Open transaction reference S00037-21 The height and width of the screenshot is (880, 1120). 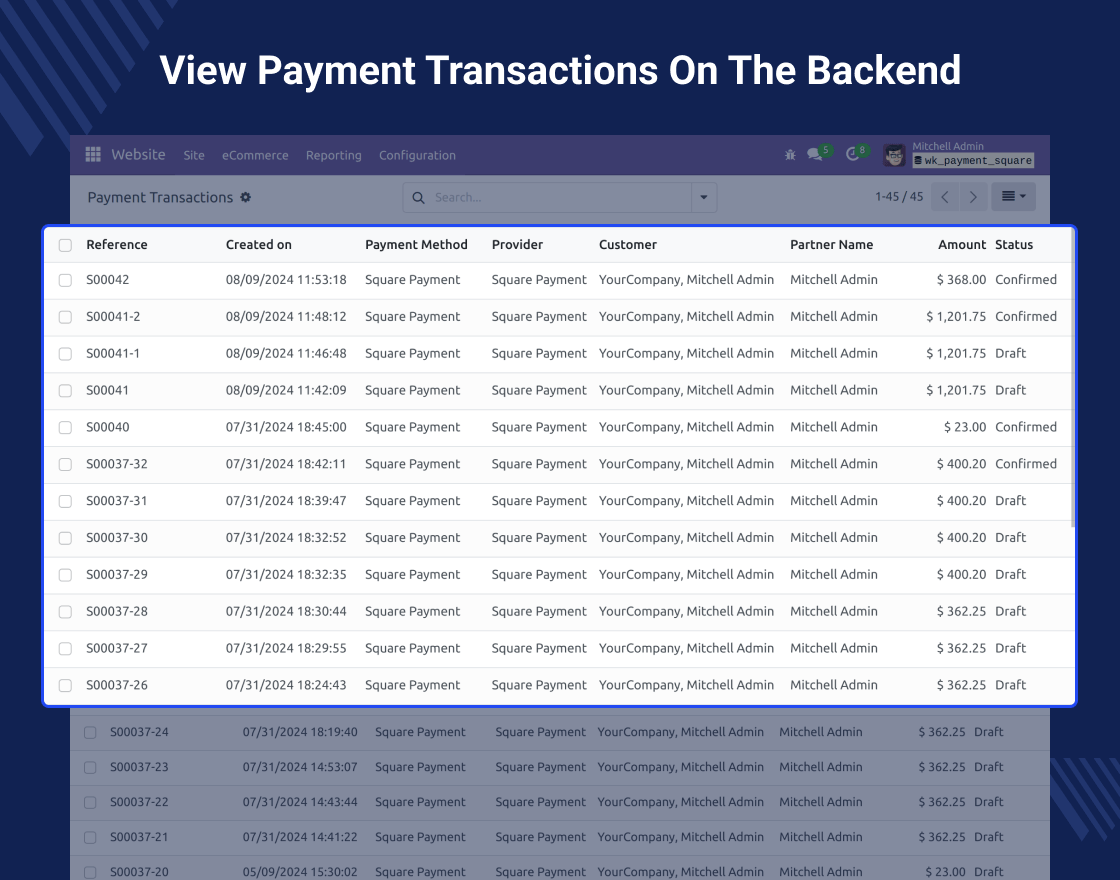tap(139, 836)
